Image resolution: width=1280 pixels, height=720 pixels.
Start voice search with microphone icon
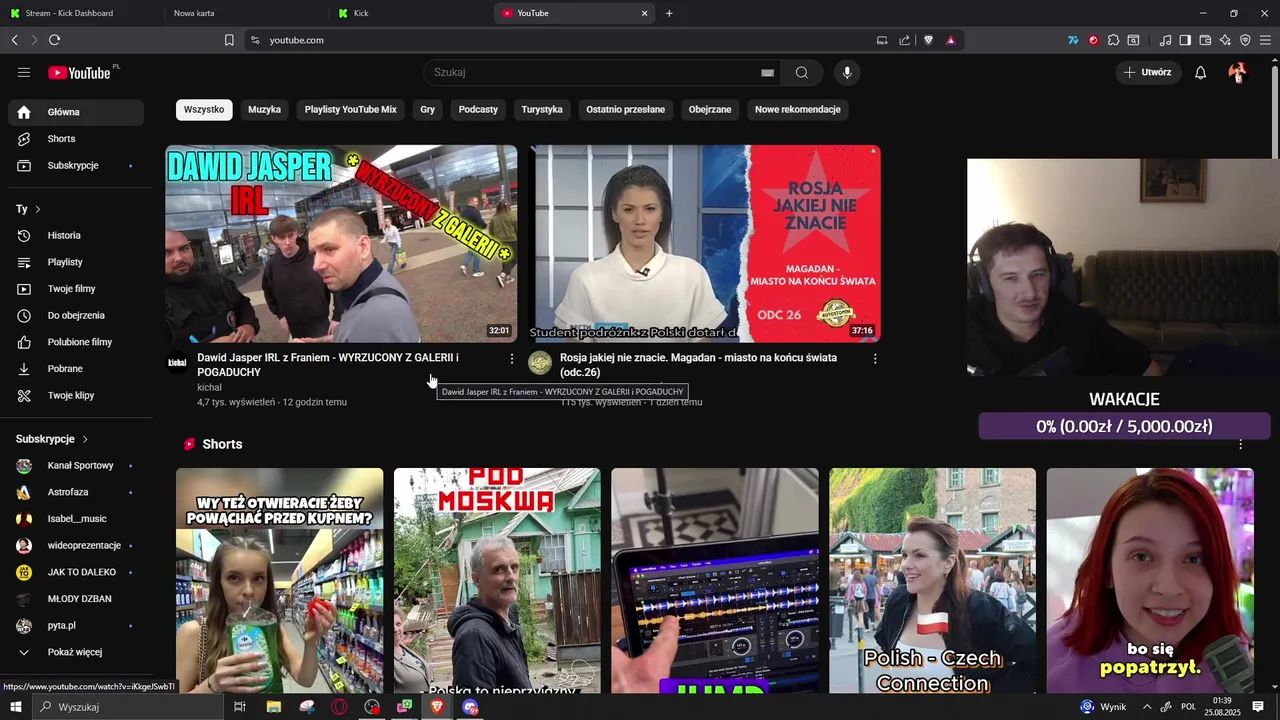847,72
